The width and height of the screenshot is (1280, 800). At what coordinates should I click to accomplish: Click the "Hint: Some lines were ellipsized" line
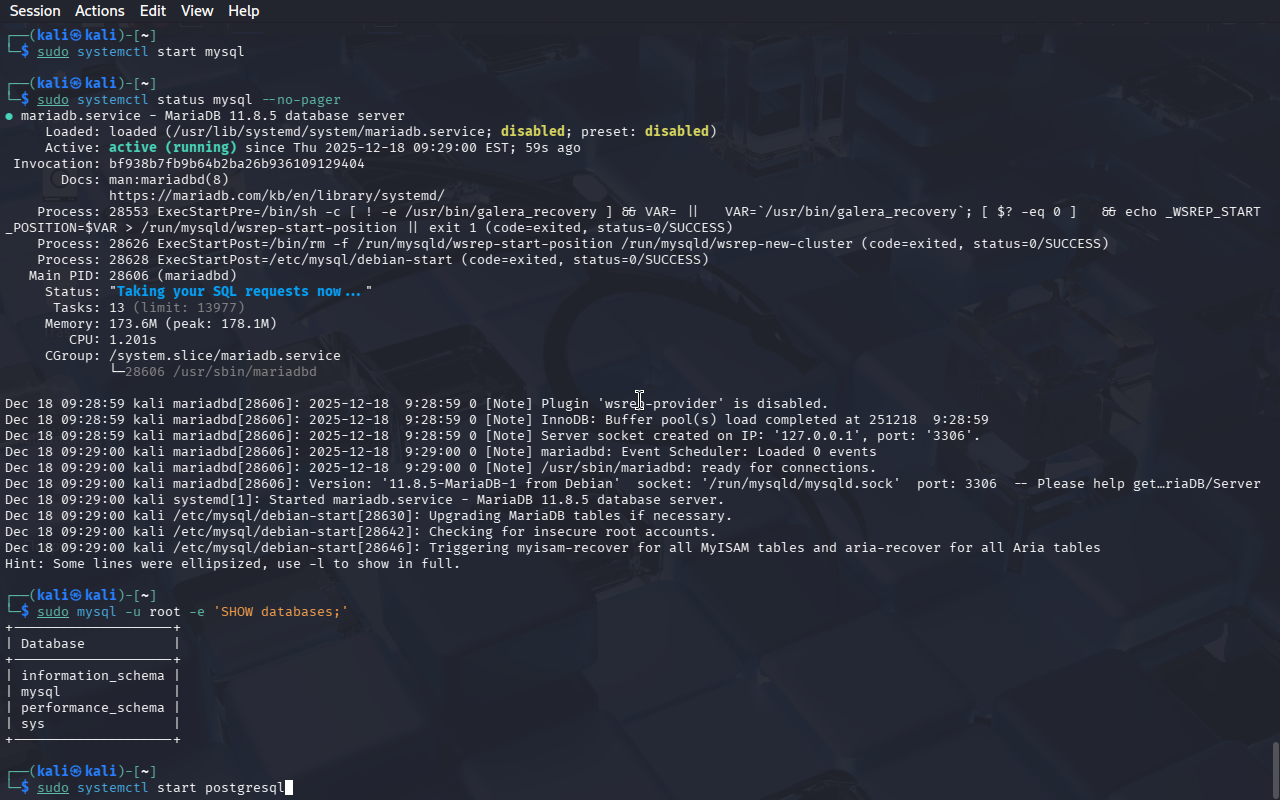coord(232,564)
